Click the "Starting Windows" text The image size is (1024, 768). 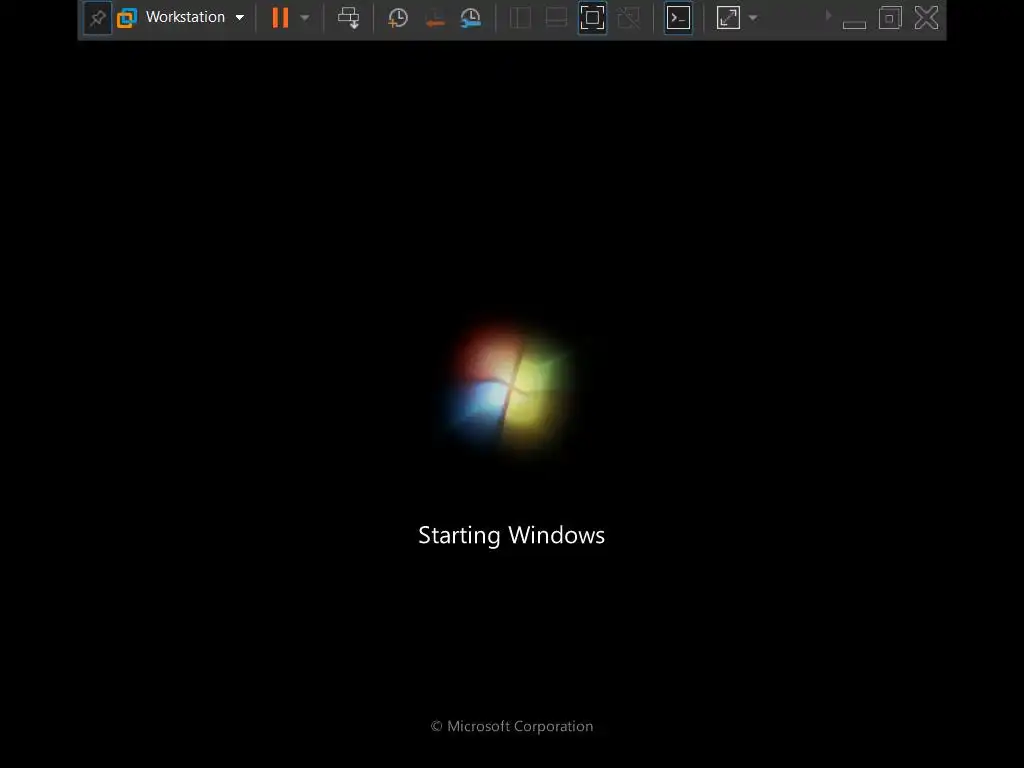click(511, 535)
